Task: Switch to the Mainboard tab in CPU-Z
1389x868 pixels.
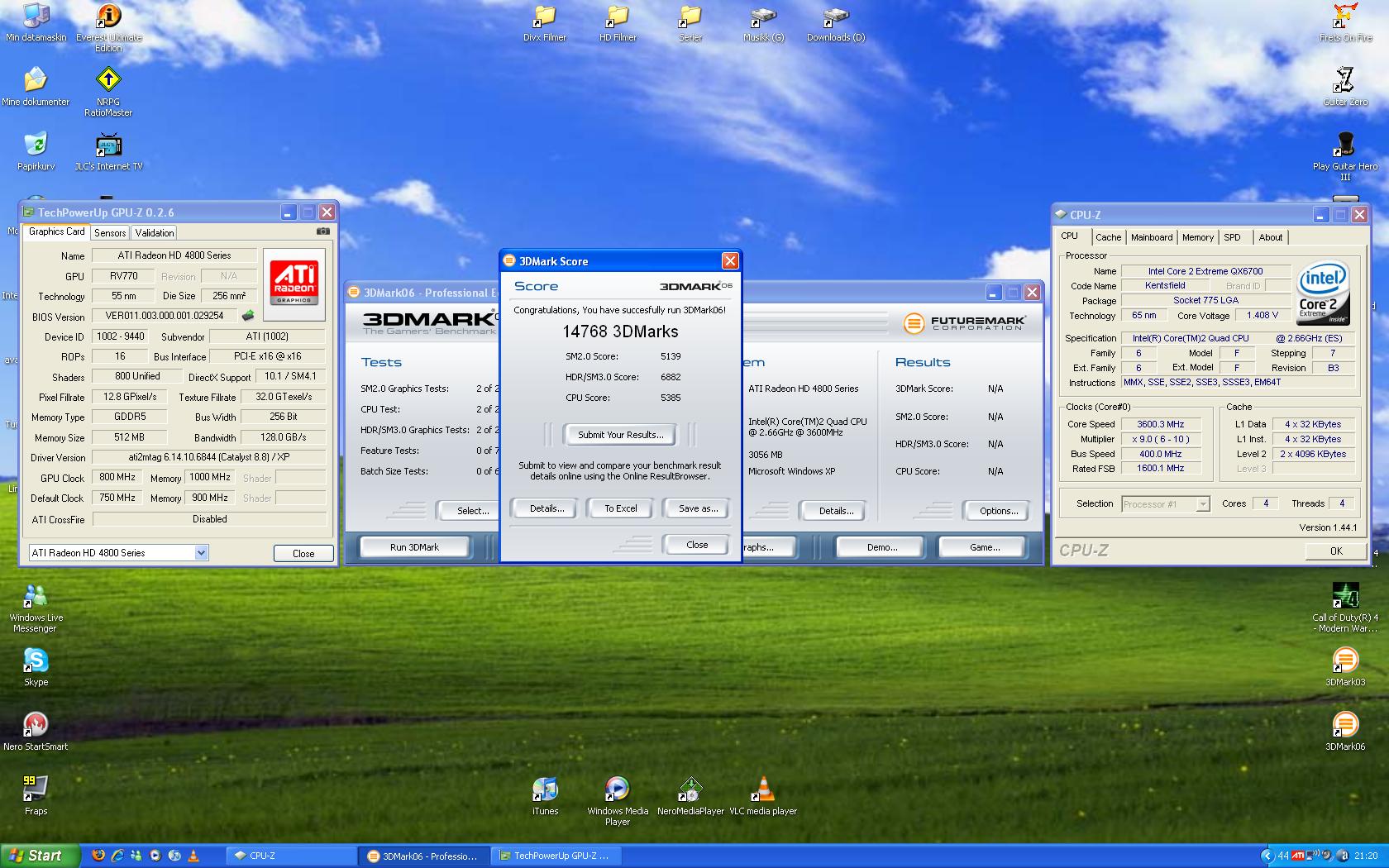Action: [x=1151, y=237]
